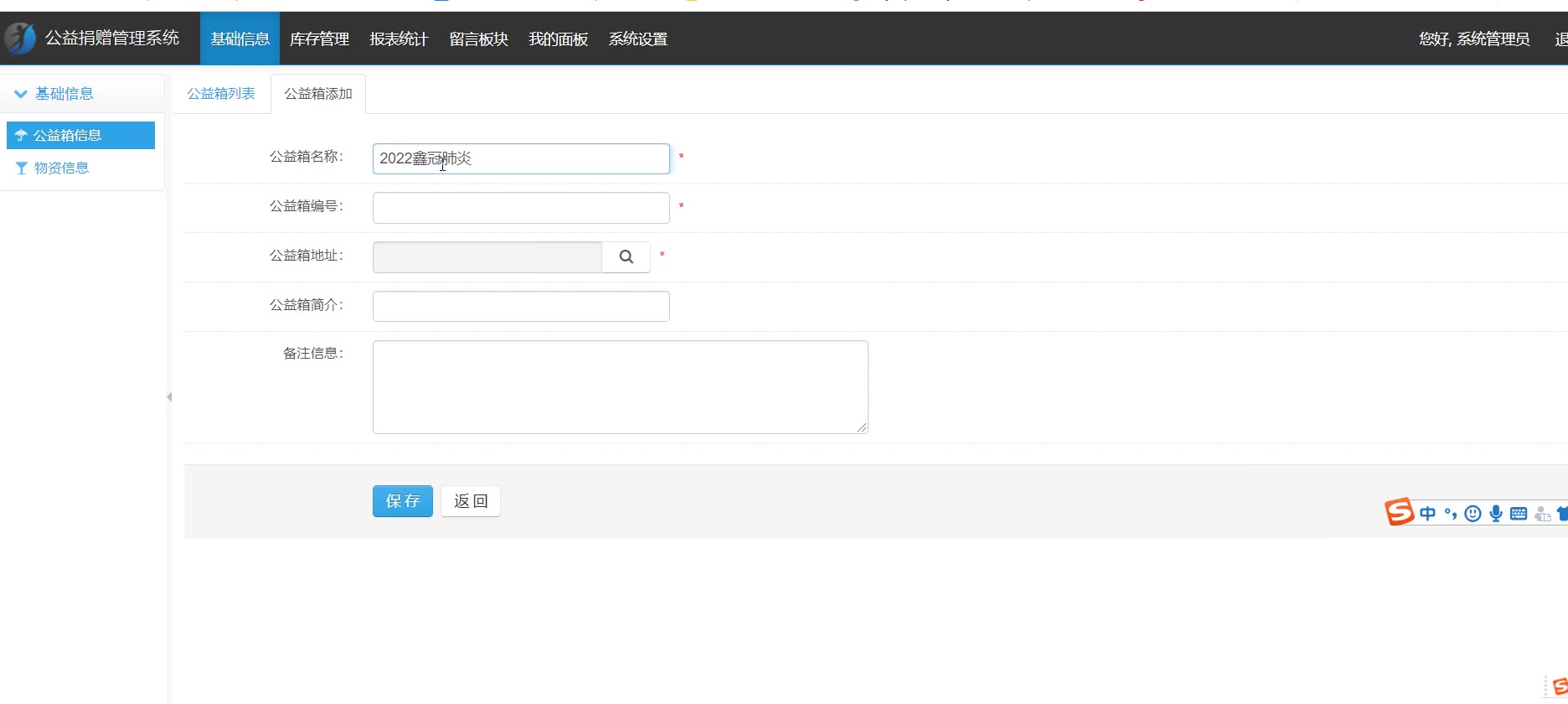Click the Sogou input method S logo

point(1399,511)
